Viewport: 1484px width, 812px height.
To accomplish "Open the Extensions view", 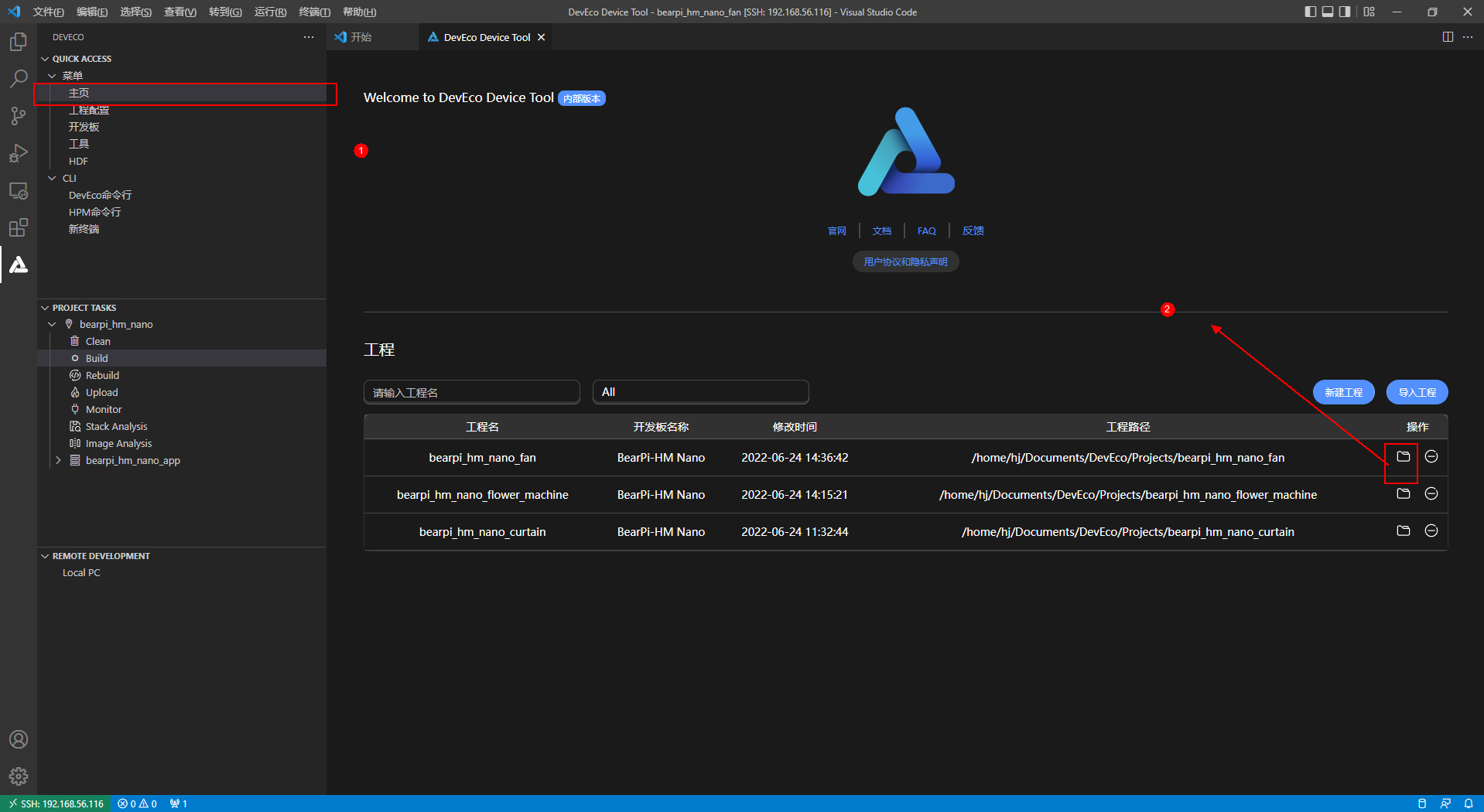I will (x=19, y=227).
